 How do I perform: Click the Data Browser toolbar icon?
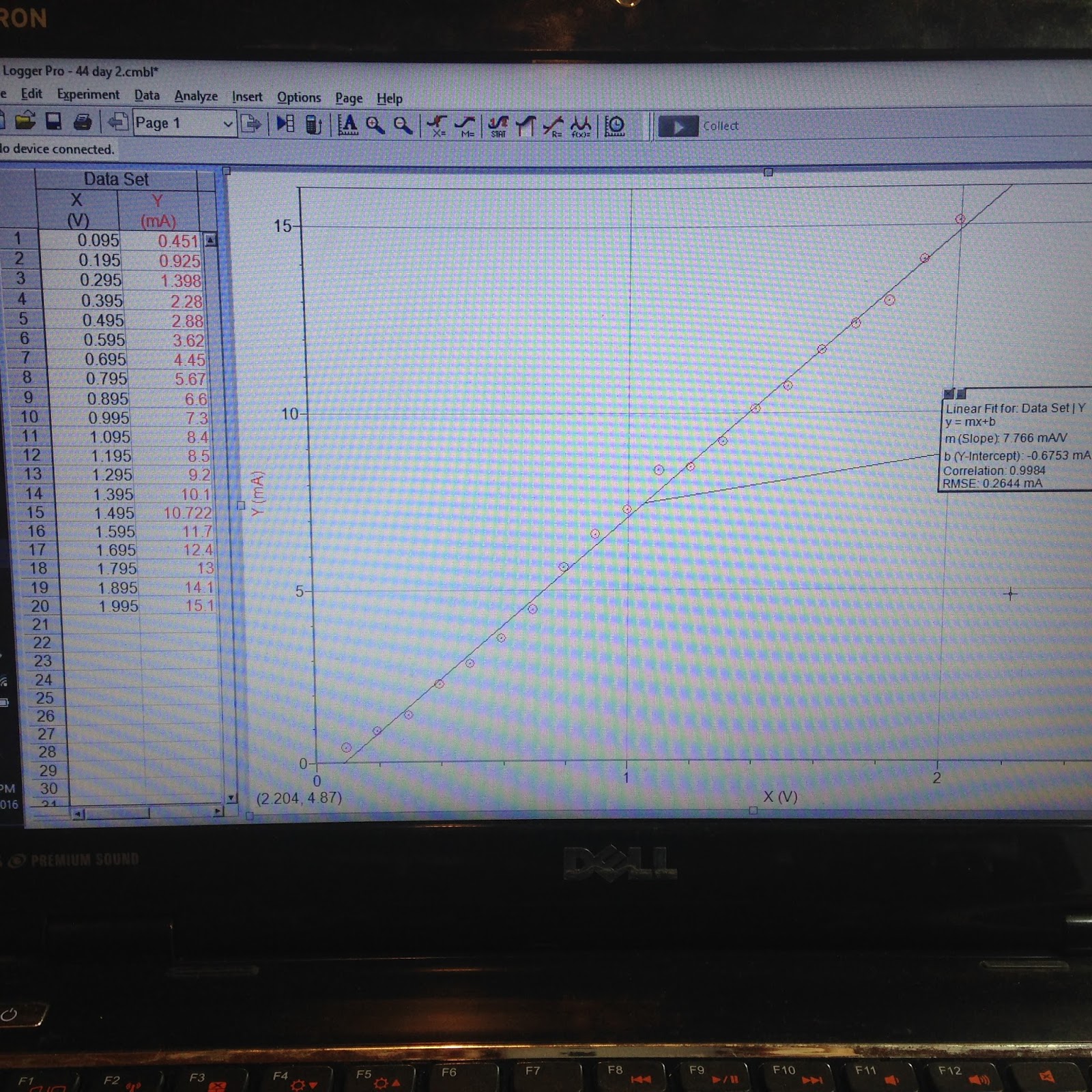285,124
